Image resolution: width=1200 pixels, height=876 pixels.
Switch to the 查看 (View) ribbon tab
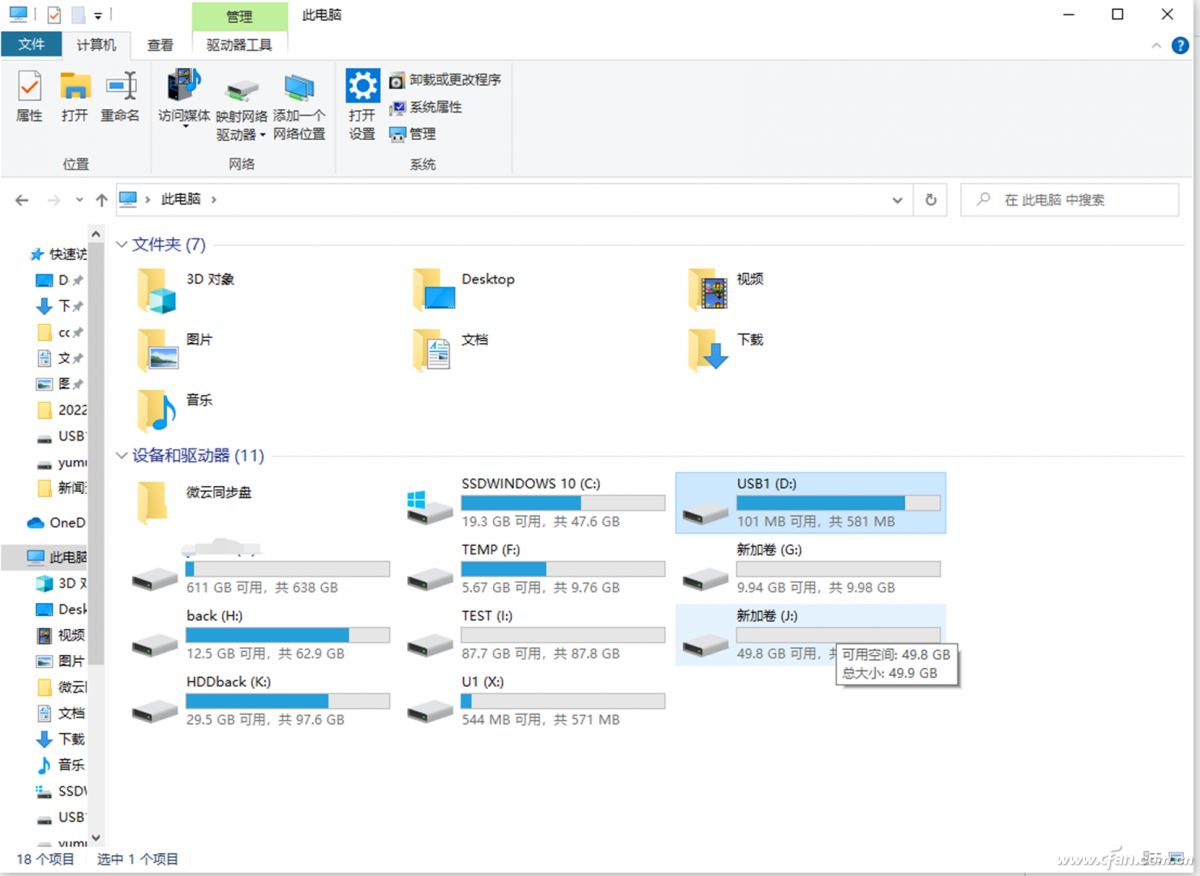tap(160, 45)
